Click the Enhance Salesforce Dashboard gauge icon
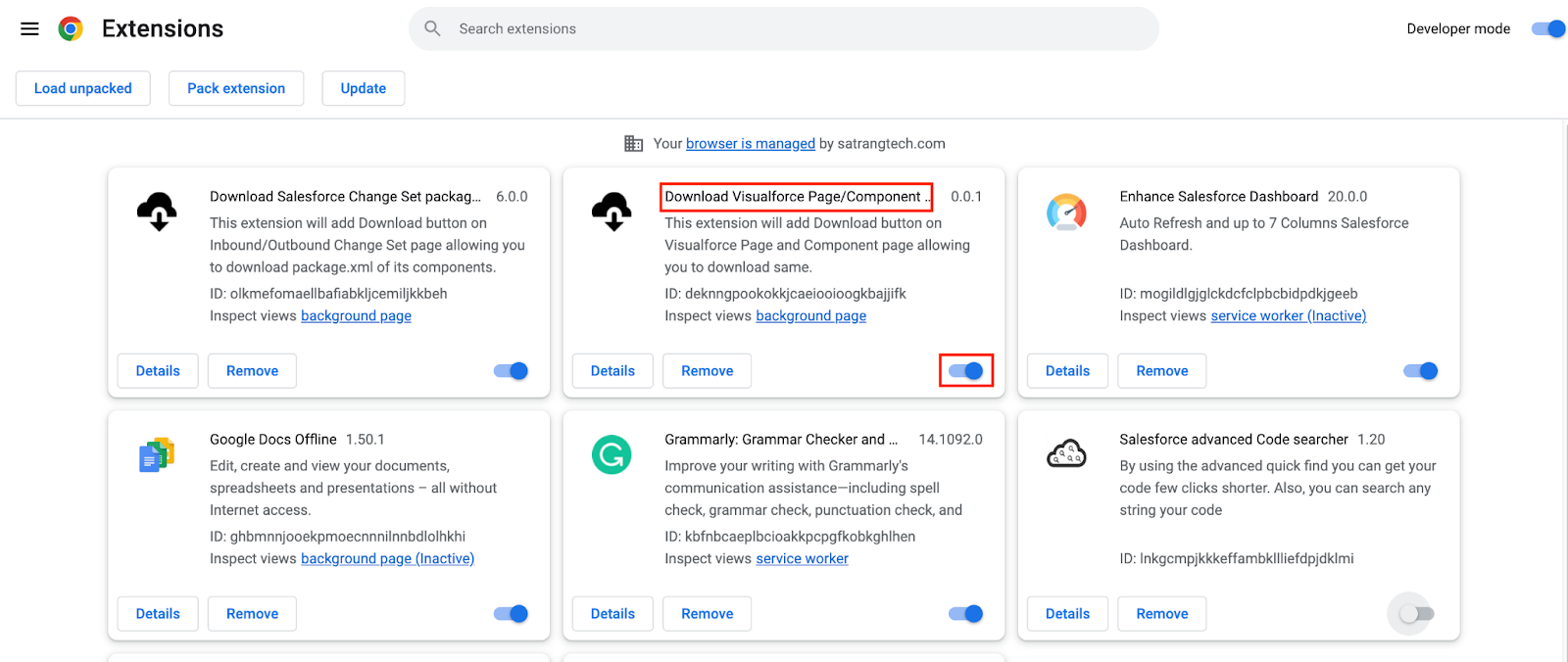1568x662 pixels. pyautogui.click(x=1066, y=212)
